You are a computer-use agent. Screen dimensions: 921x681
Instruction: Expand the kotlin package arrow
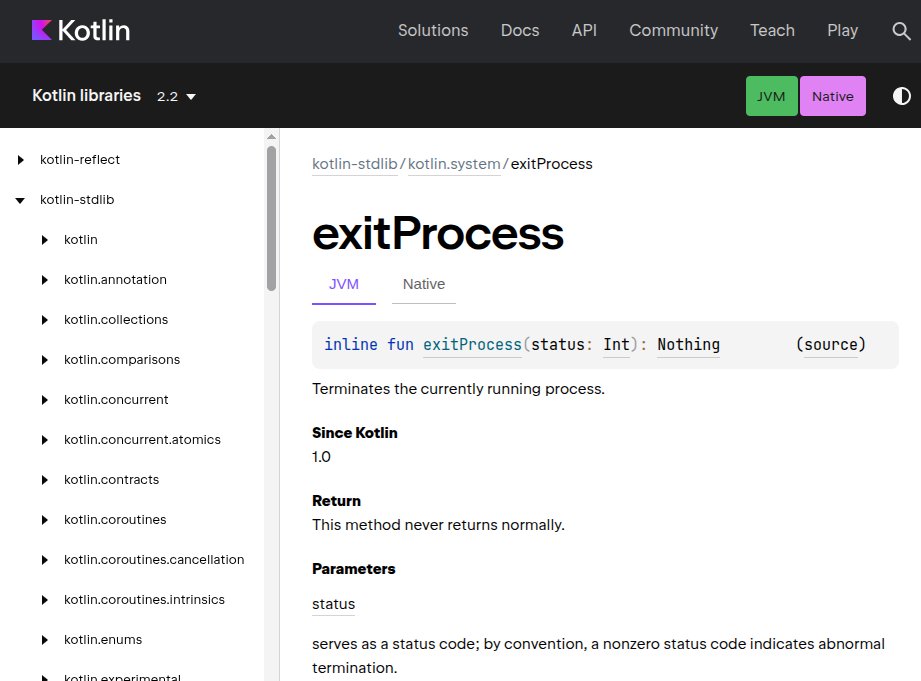coord(45,240)
